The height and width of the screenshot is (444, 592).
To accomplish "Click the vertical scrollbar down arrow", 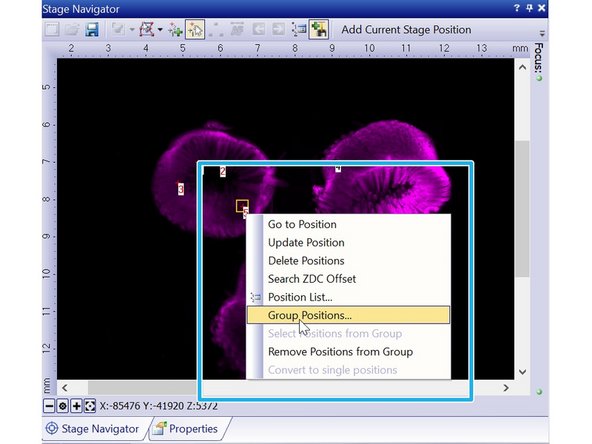I will click(x=522, y=372).
